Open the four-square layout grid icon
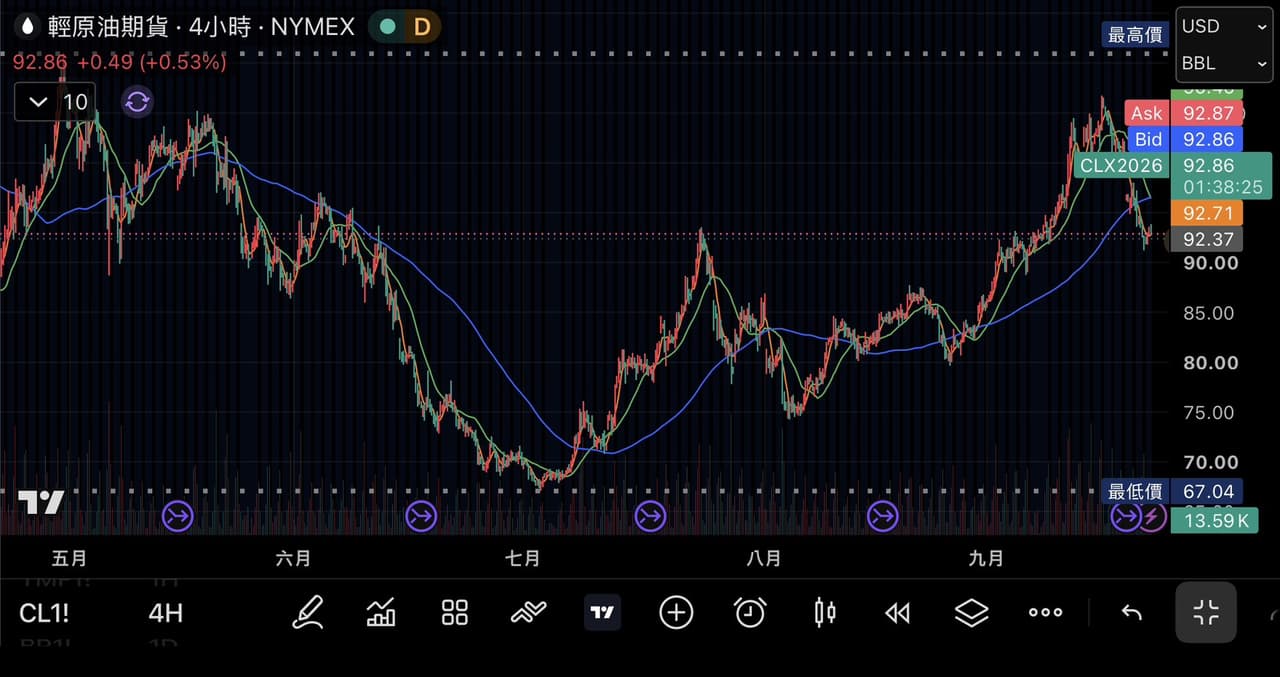Screen dimensions: 1280x677 point(455,613)
